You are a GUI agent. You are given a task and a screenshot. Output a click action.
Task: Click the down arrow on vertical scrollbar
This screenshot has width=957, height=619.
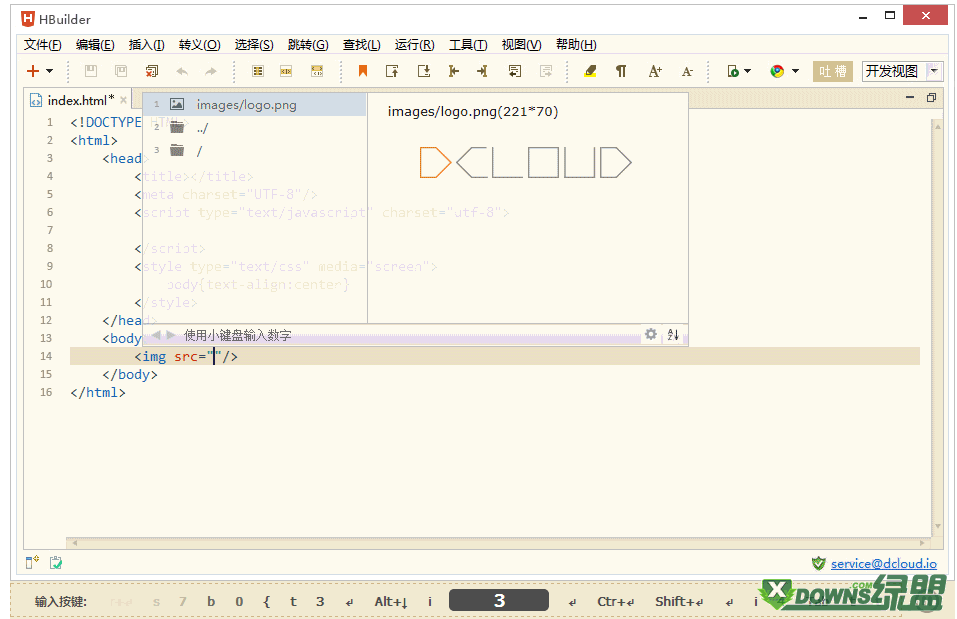tap(938, 526)
